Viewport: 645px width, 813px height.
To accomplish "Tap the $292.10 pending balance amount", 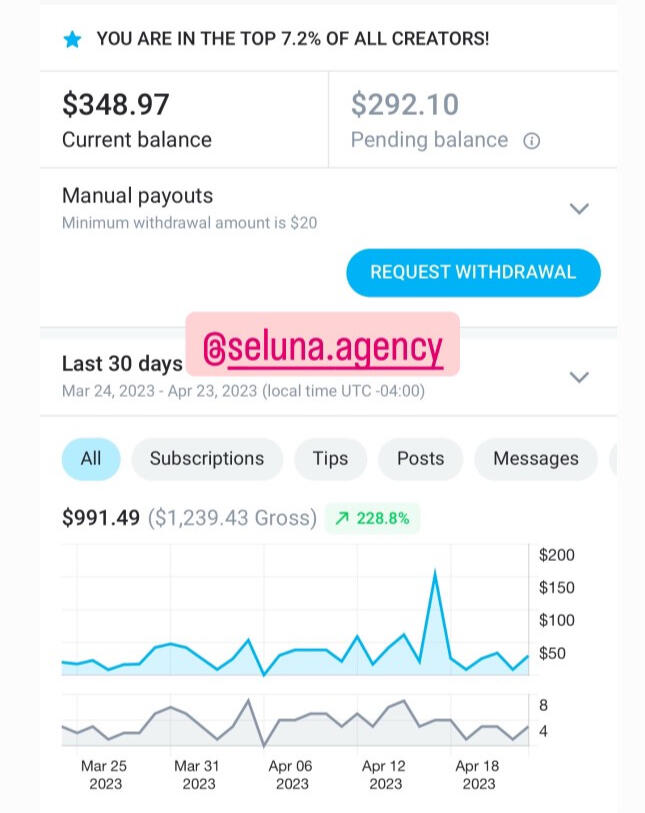I will tap(405, 104).
